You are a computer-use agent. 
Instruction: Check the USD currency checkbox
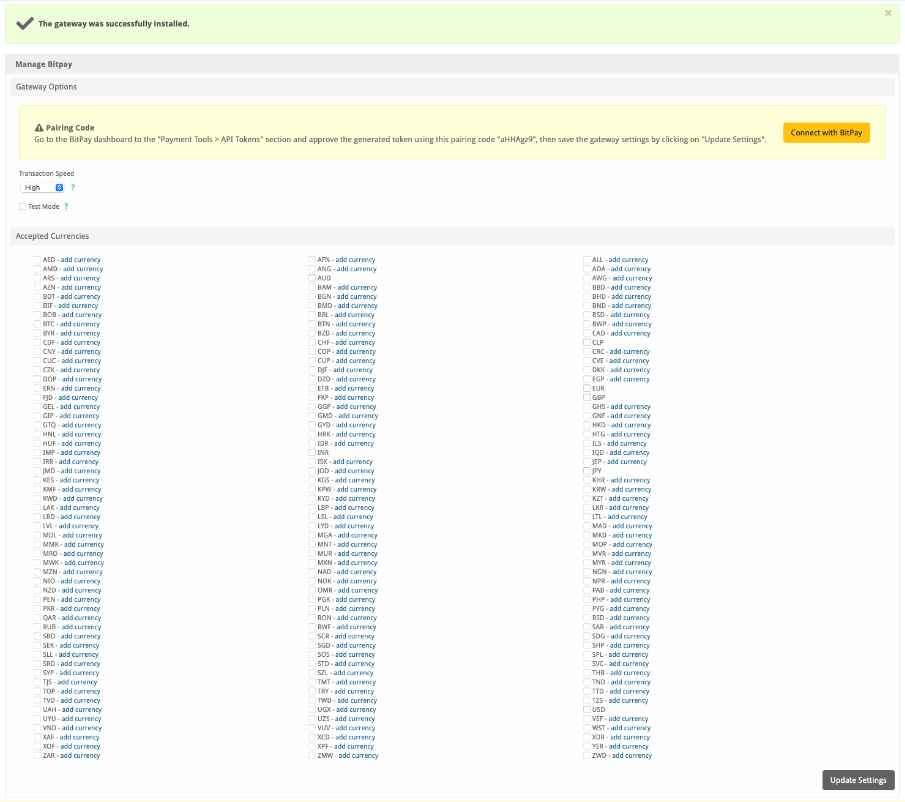(x=587, y=709)
